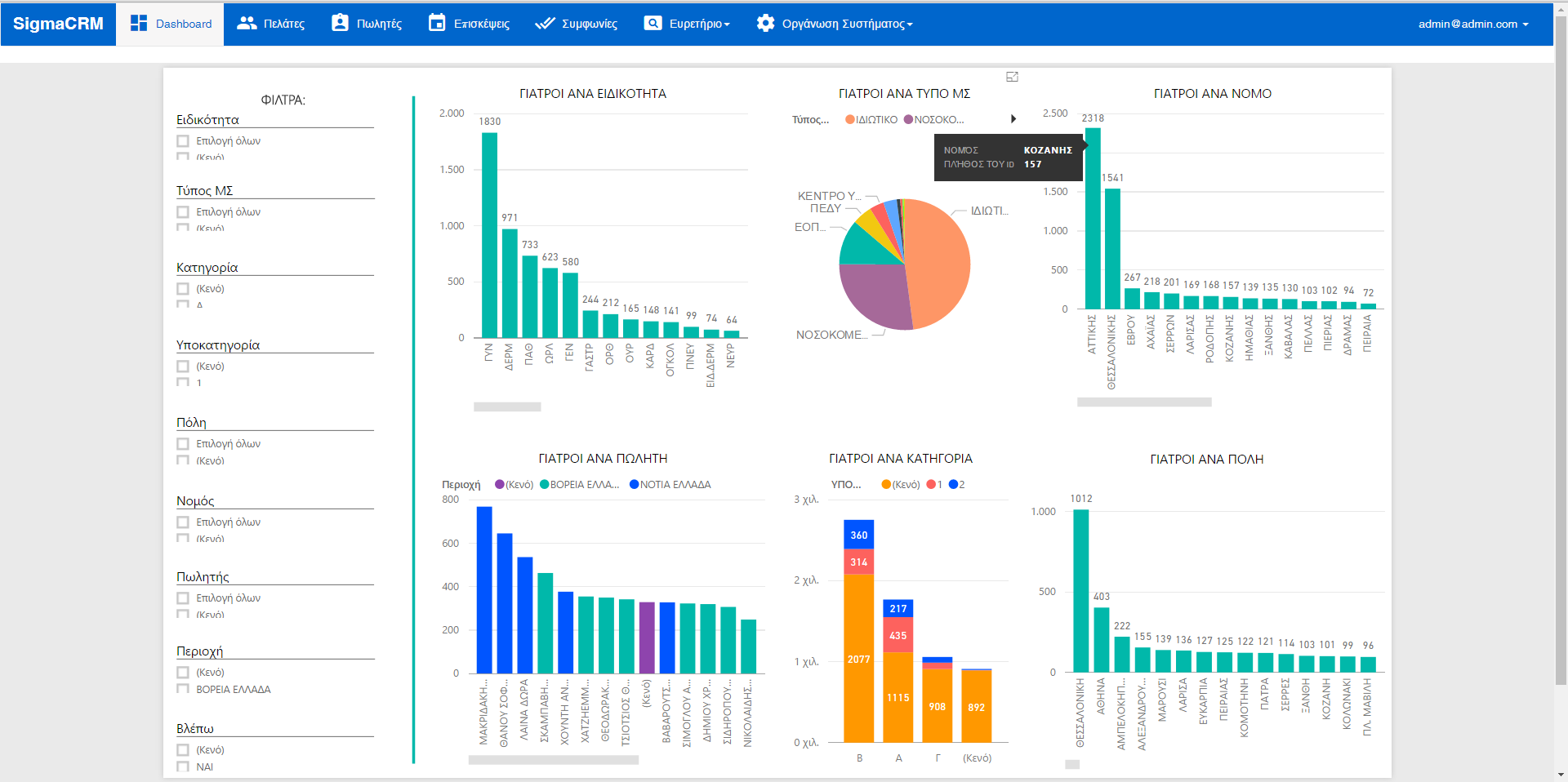Check Επιλογή όλων under Πωλητής filter
This screenshot has height=782, width=1568.
click(183, 598)
